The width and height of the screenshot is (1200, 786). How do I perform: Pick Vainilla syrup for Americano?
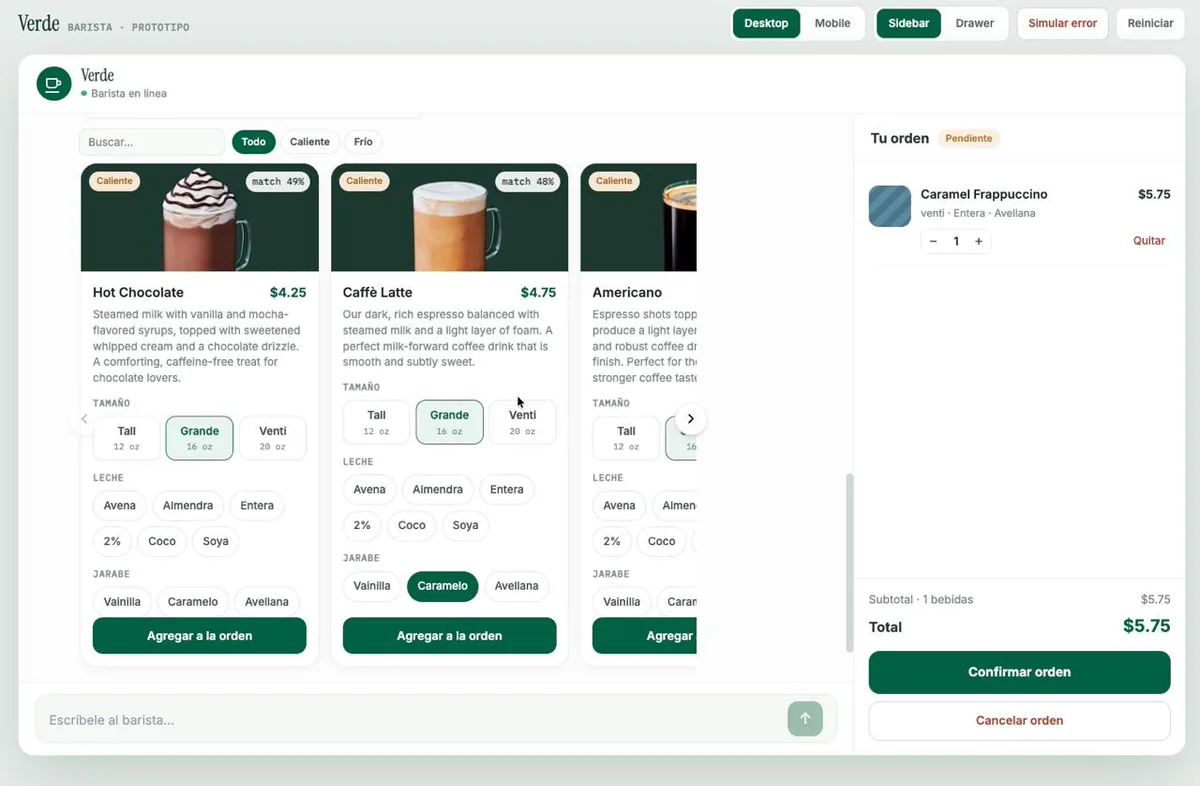click(x=622, y=602)
